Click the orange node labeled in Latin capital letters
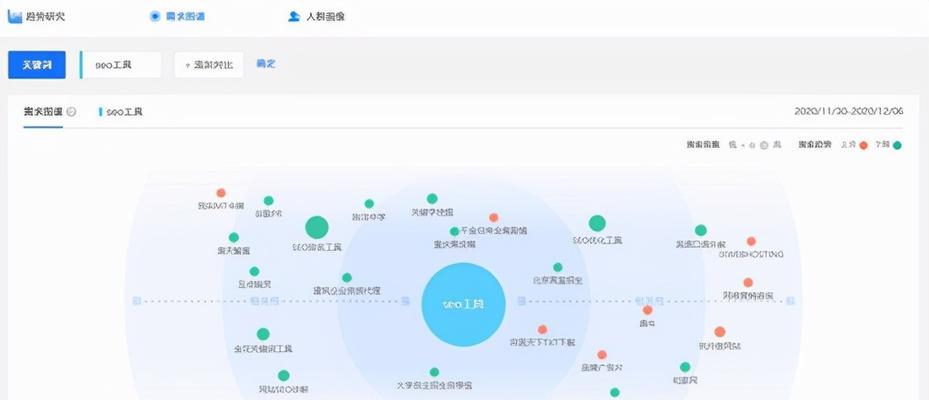This screenshot has height=400, width=929. pos(751,241)
